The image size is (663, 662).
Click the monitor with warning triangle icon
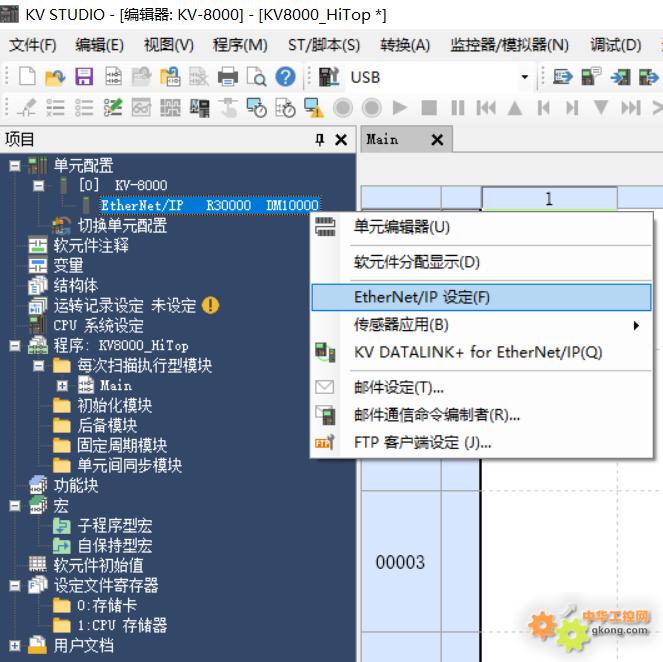click(314, 107)
